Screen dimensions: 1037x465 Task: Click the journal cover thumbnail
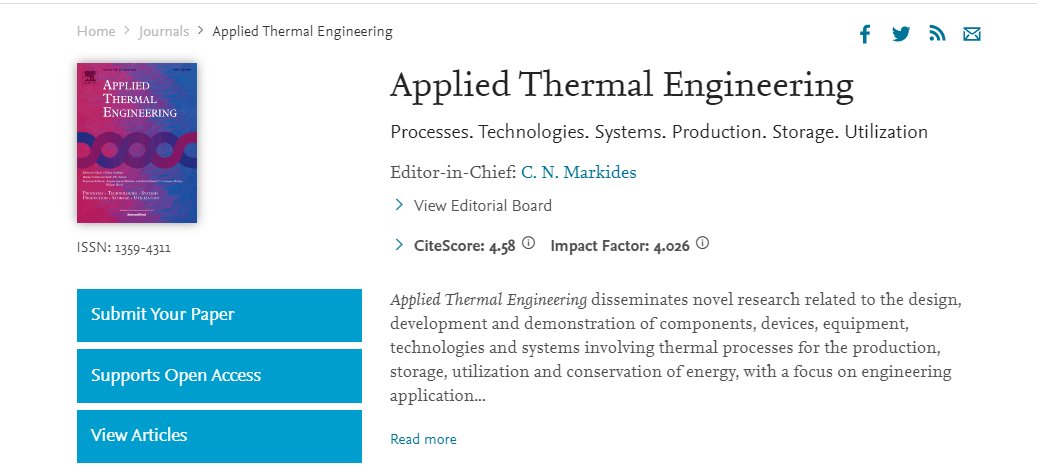point(137,143)
